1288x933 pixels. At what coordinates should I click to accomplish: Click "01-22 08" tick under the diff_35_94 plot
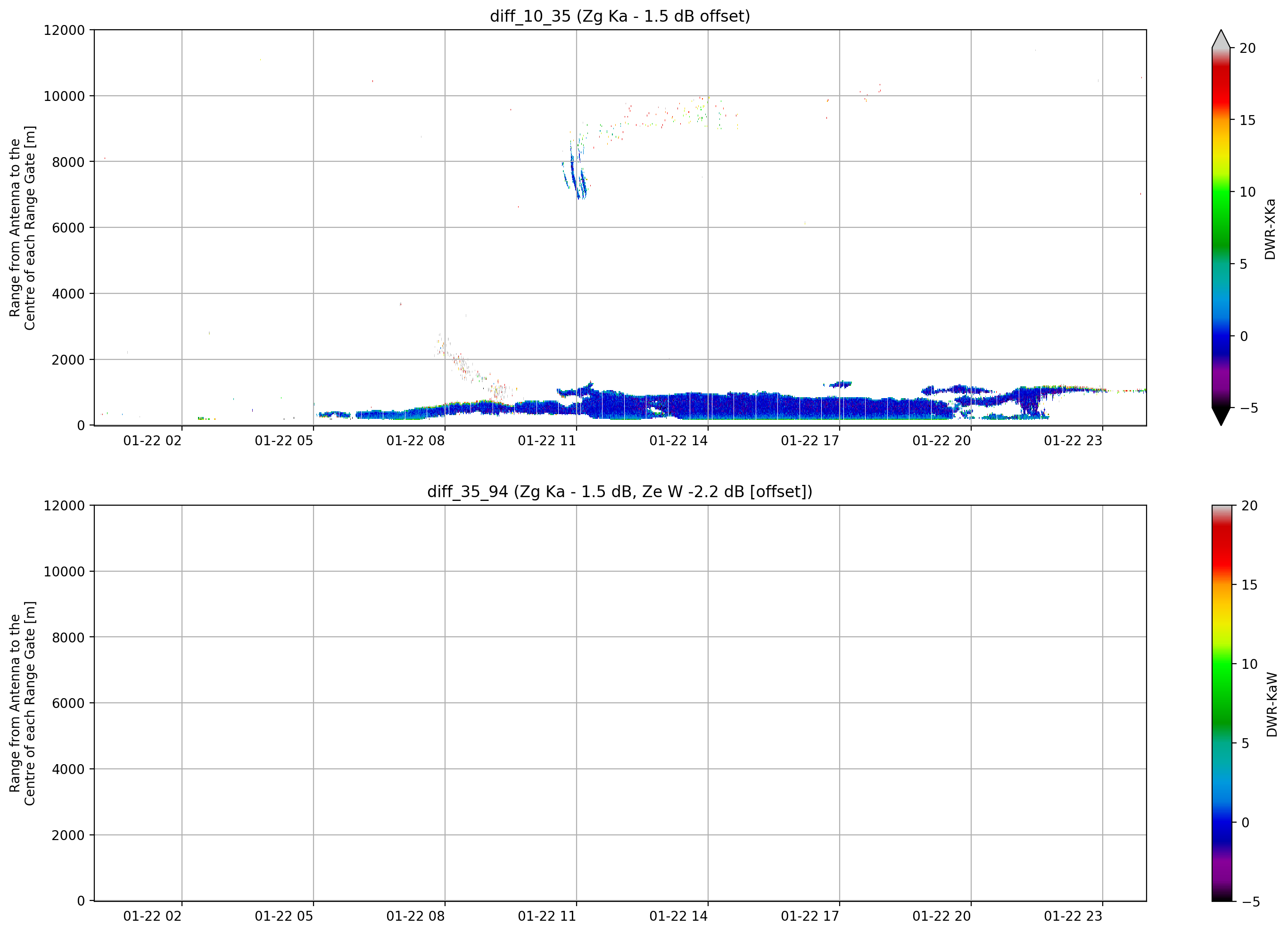(x=416, y=916)
